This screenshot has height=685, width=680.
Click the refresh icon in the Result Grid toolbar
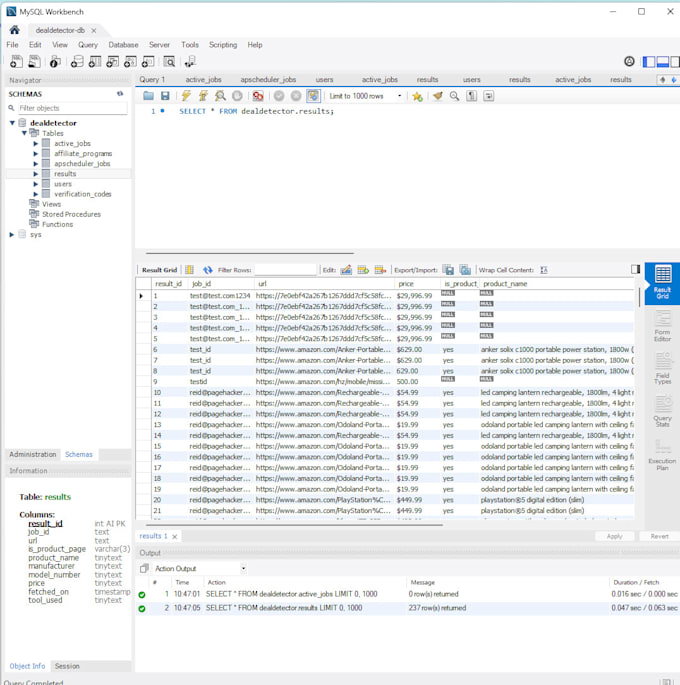[208, 270]
